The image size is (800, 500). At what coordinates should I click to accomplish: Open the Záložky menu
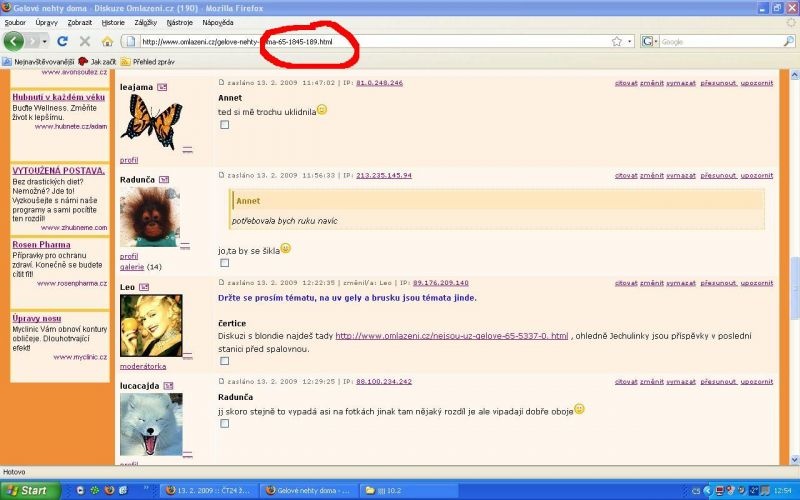tap(147, 21)
